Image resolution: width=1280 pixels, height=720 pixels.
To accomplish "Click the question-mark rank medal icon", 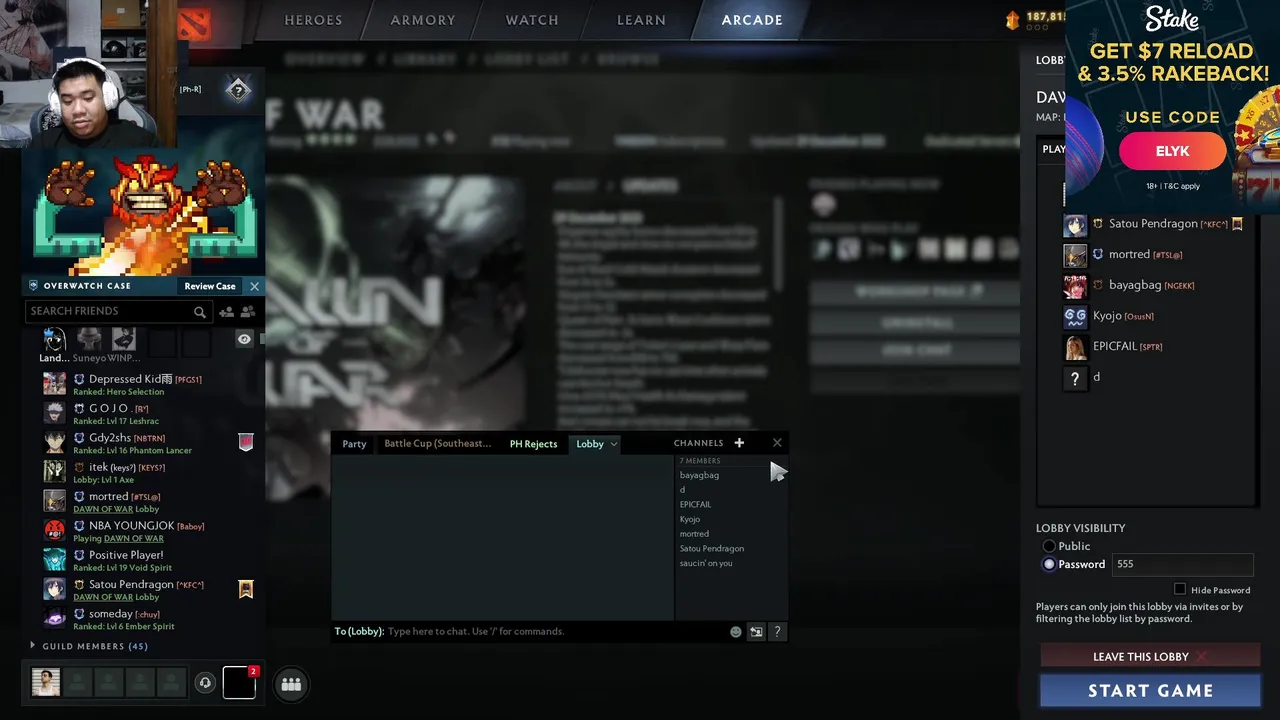I will point(238,90).
